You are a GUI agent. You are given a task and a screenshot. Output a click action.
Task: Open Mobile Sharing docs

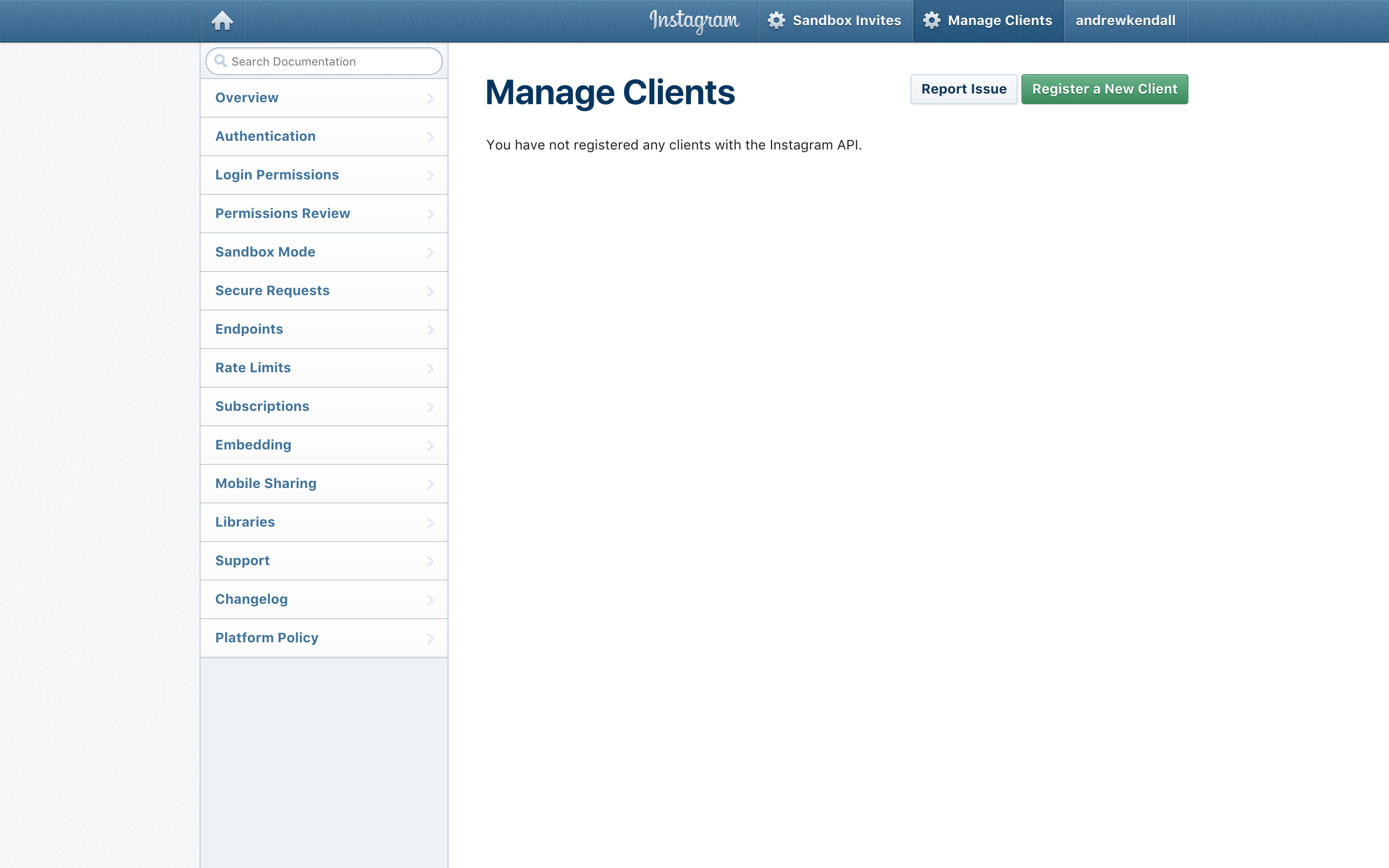click(x=324, y=483)
